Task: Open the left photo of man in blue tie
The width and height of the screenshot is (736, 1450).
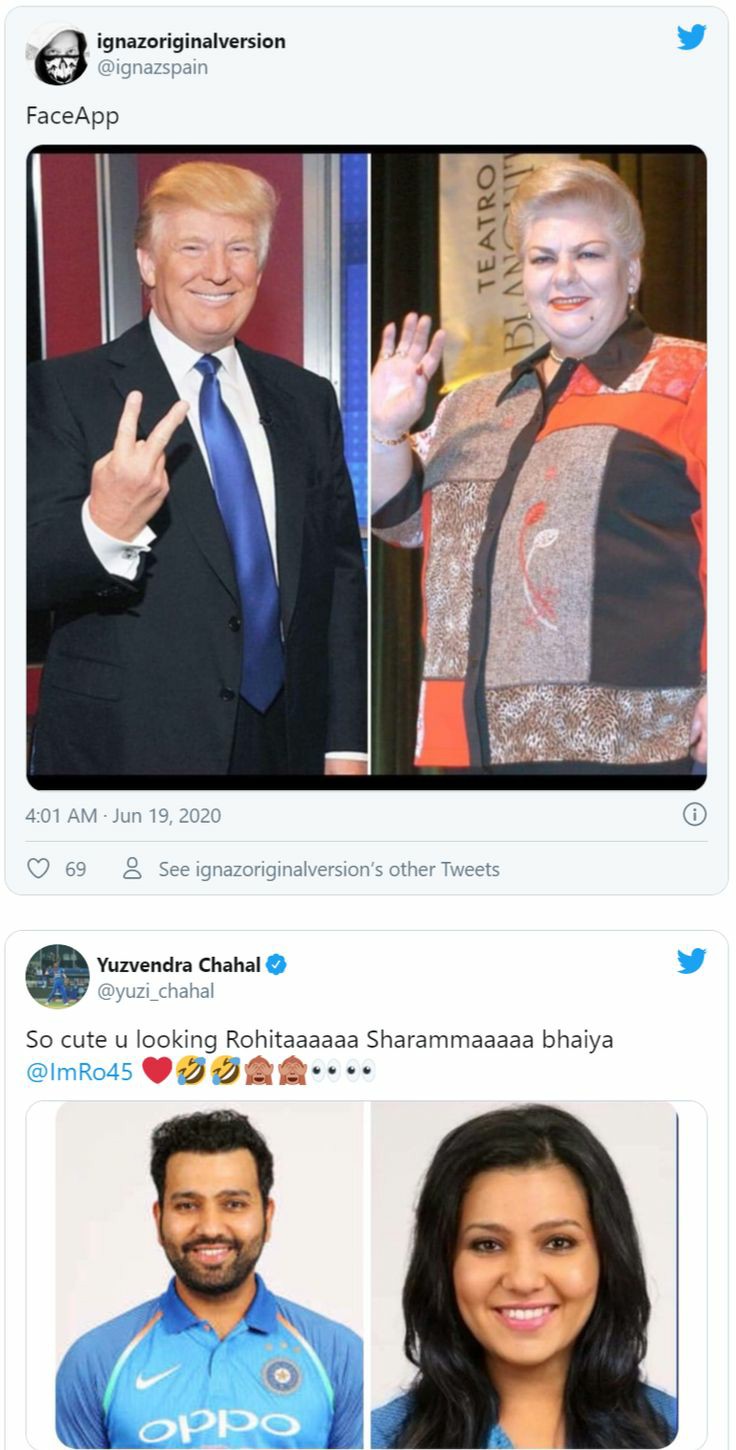Action: point(197,463)
